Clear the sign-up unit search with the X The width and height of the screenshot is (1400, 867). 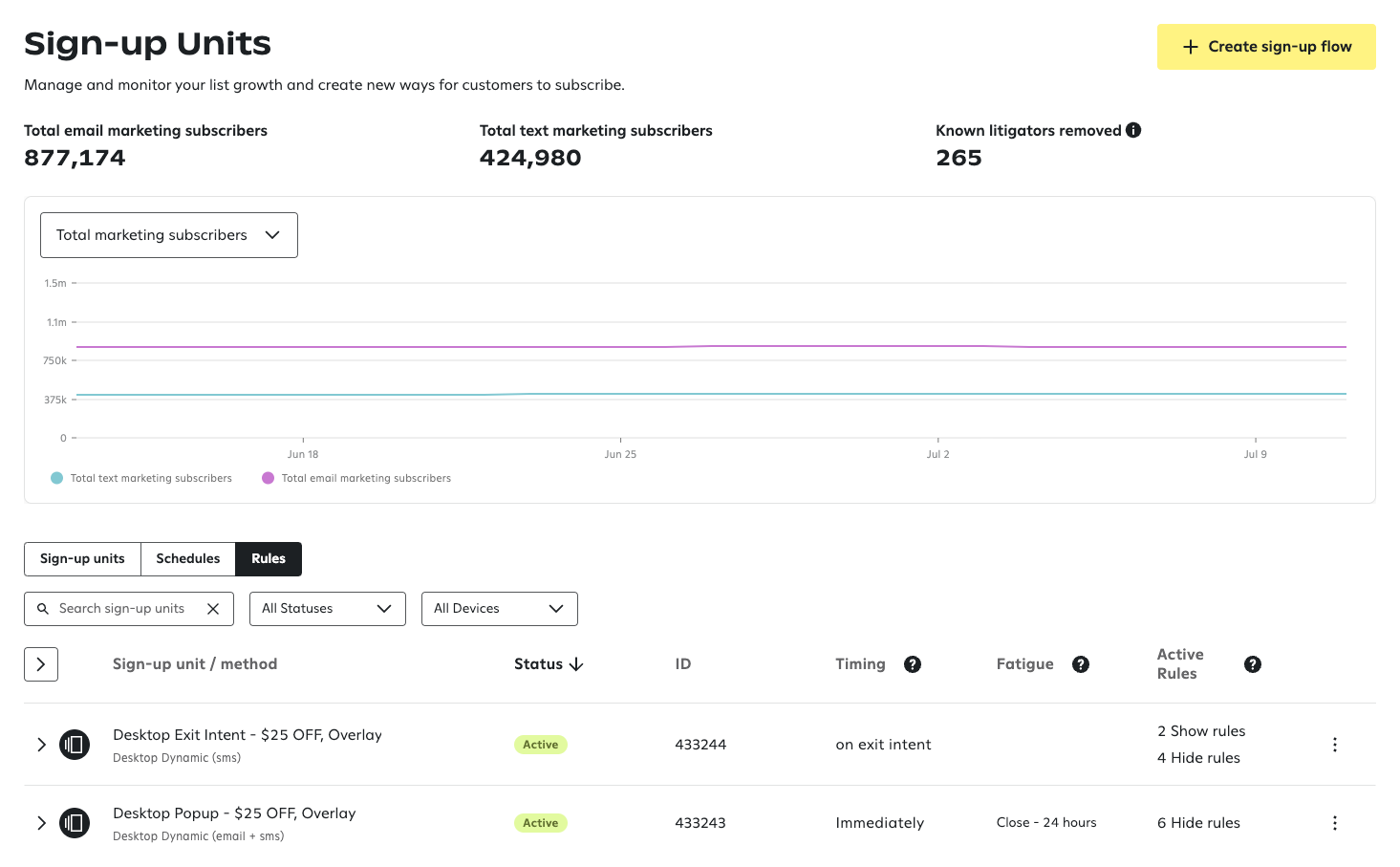click(213, 608)
